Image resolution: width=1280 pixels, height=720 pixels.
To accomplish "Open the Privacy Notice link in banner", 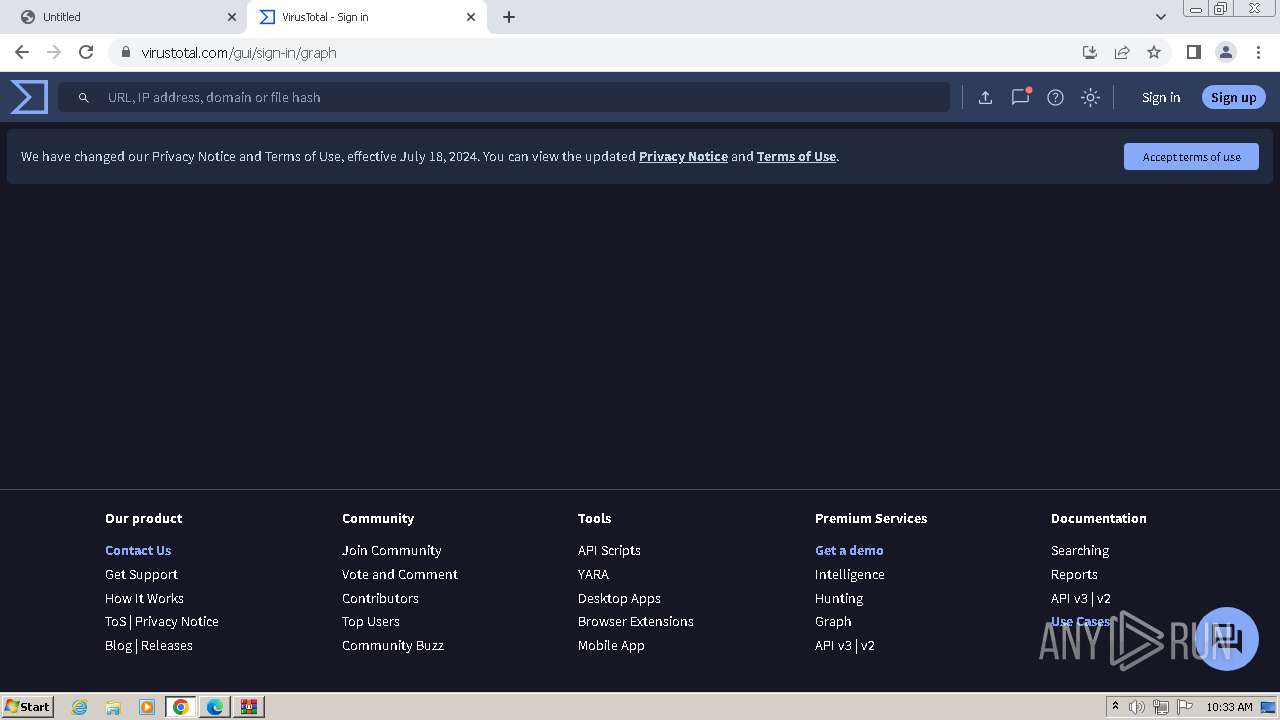I will pos(683,156).
